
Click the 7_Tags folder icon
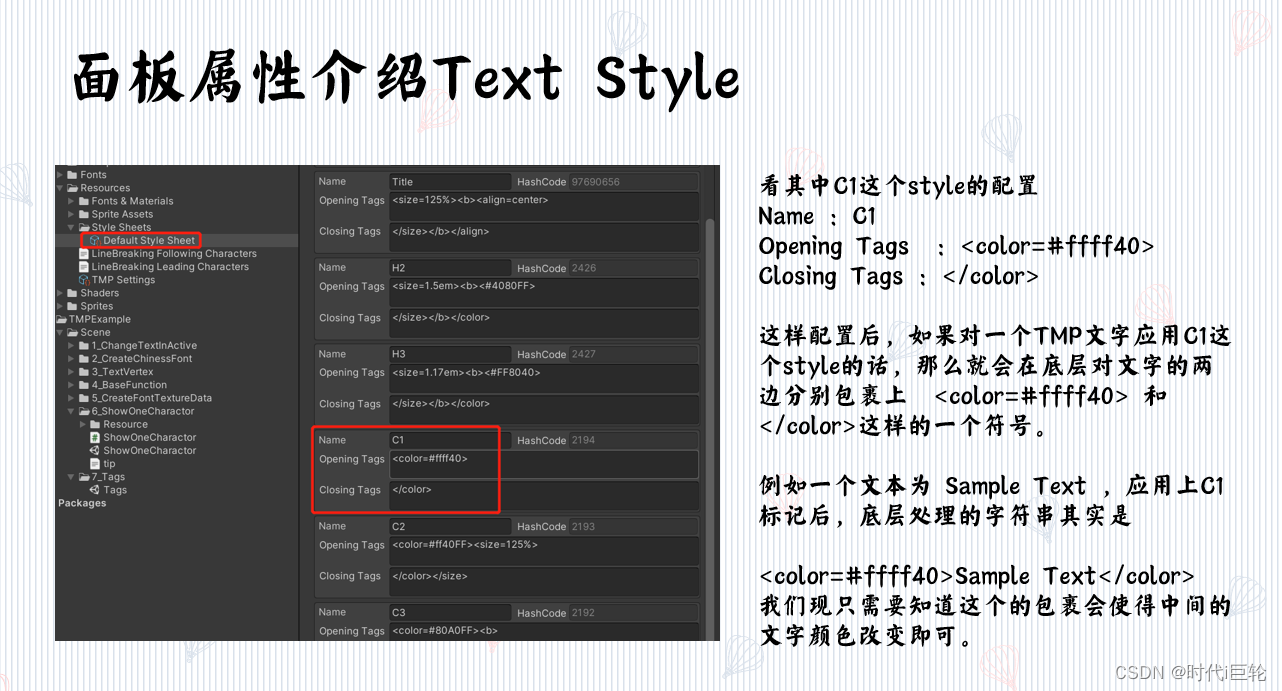click(x=85, y=477)
